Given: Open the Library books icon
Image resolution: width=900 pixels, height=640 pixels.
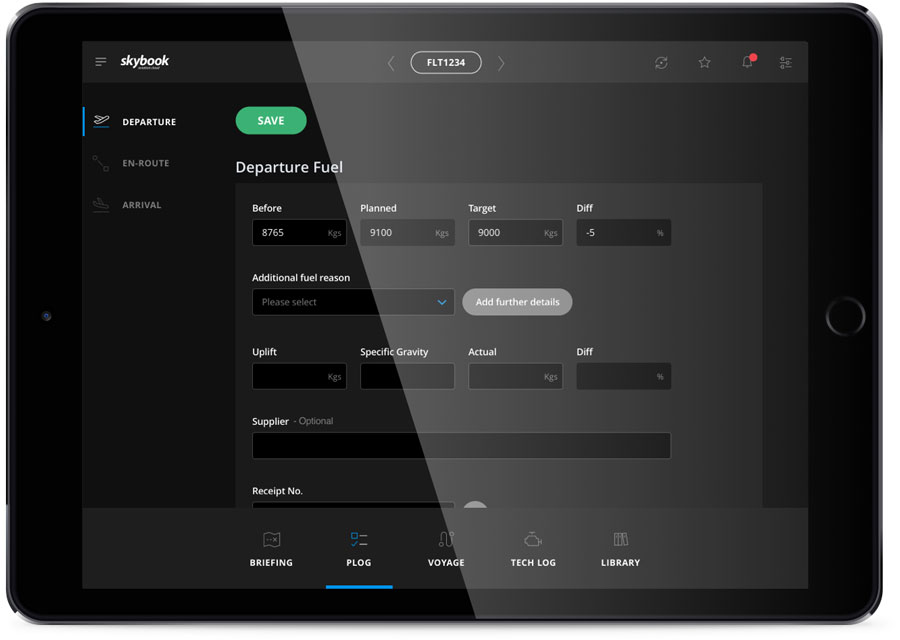Looking at the screenshot, I should tap(620, 538).
